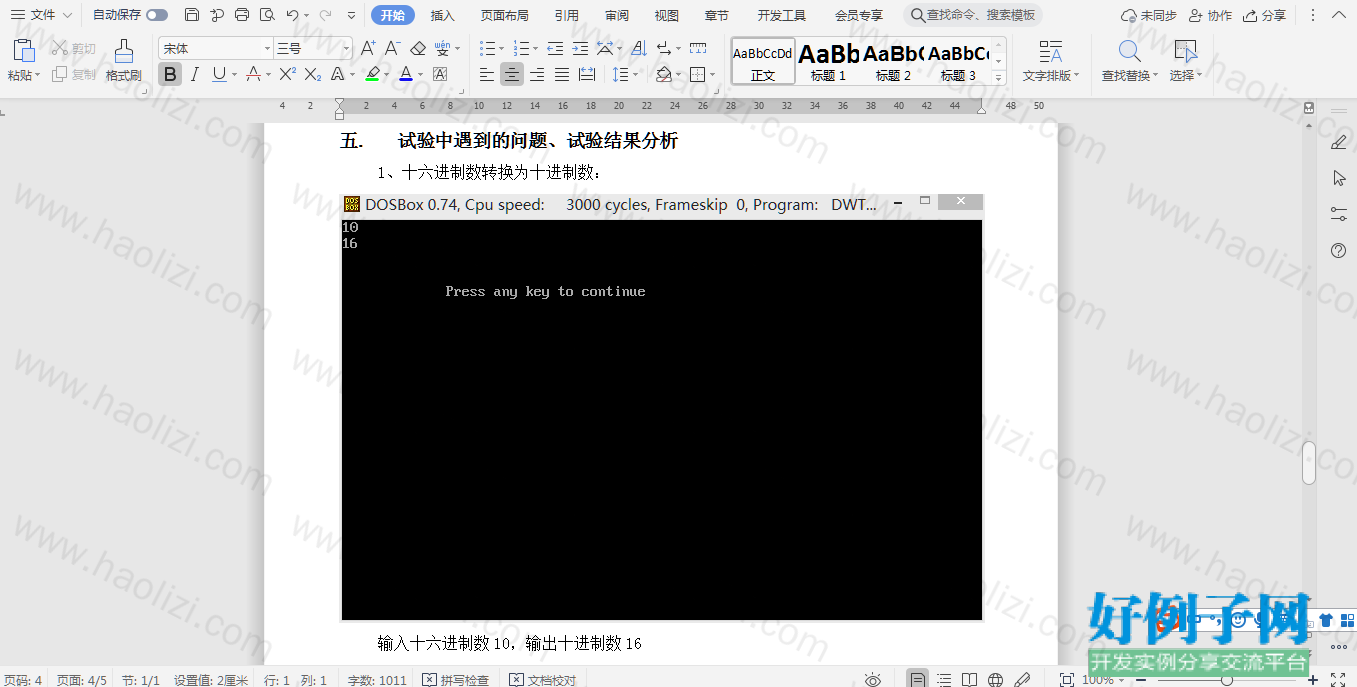This screenshot has height=687, width=1357.
Task: Toggle Italic formatting
Action: coord(195,74)
